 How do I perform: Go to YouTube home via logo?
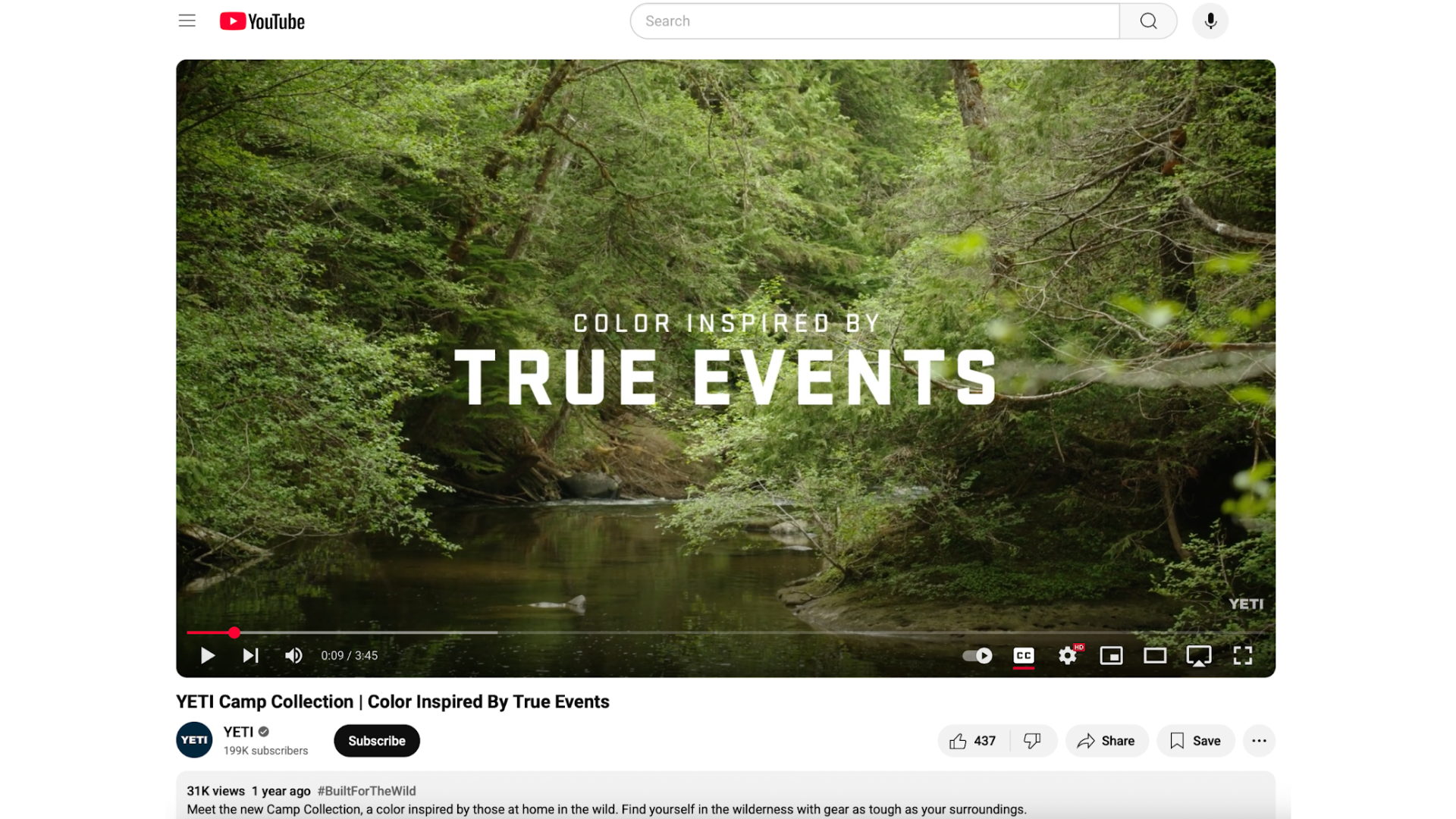262,21
